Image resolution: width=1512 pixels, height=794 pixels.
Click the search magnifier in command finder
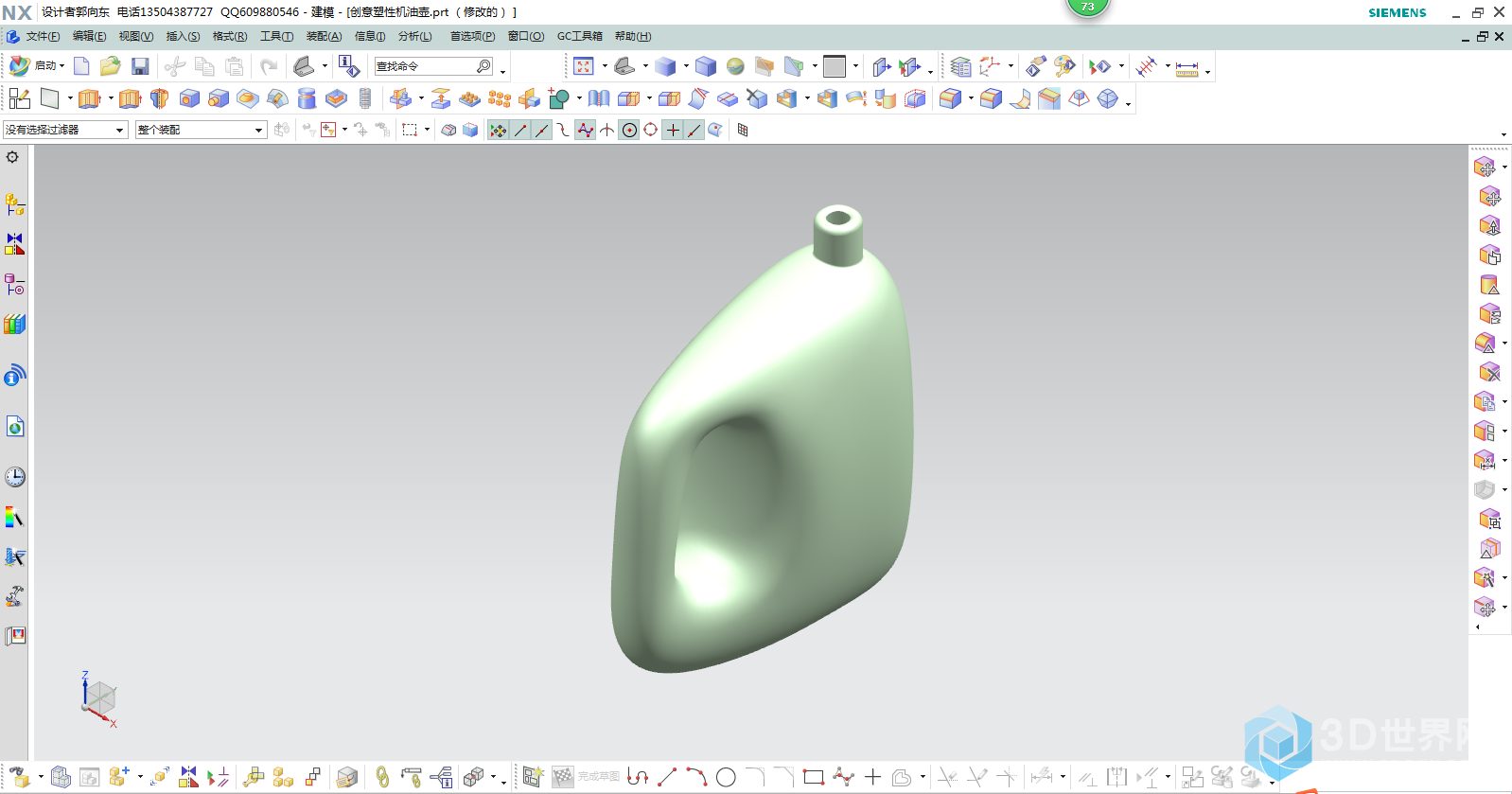pos(483,66)
